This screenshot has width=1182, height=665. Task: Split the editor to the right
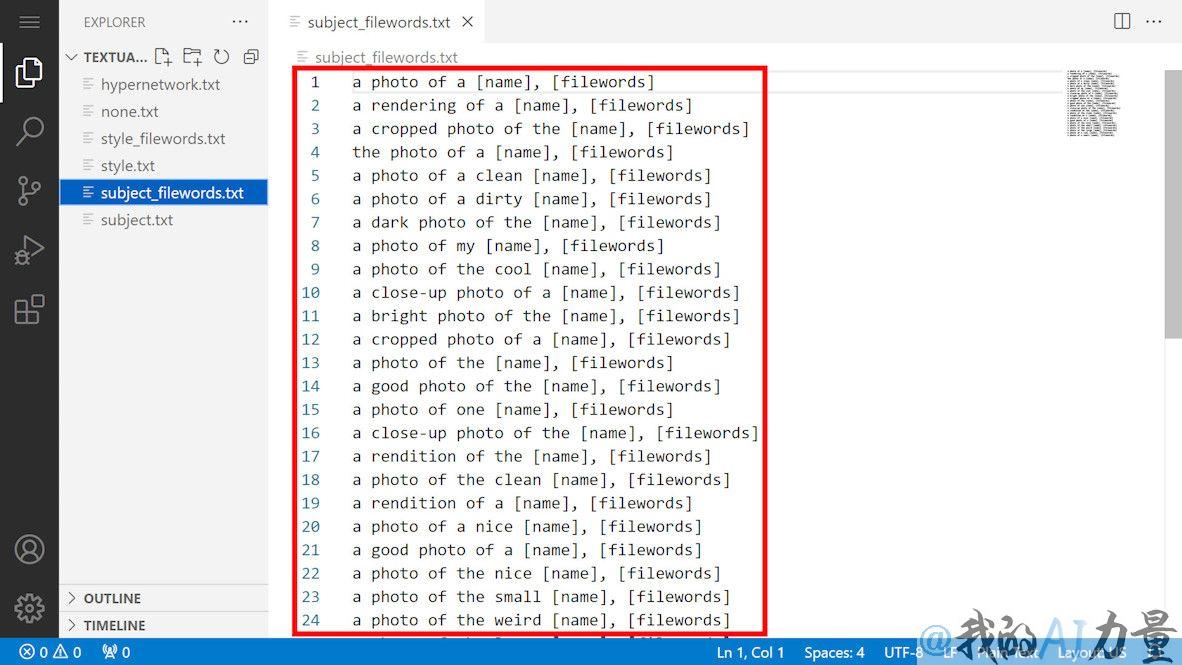[1122, 21]
